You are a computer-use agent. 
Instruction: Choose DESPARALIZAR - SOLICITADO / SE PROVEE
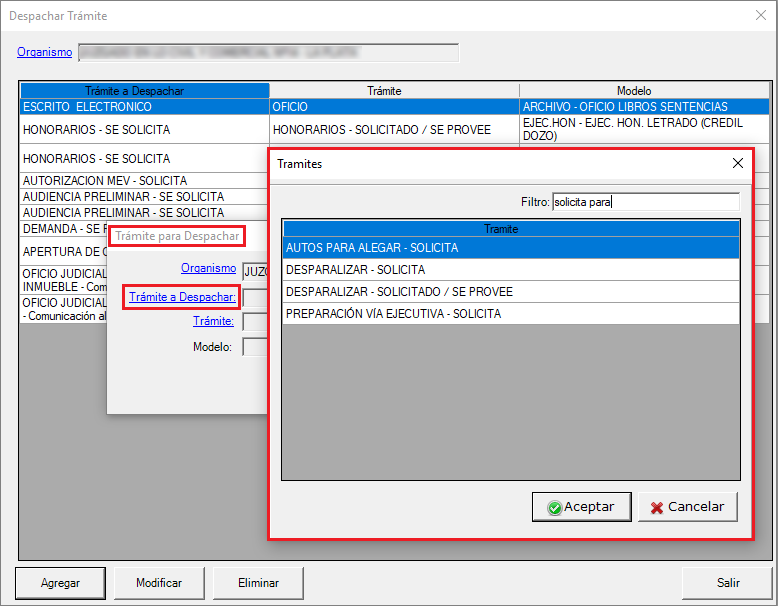click(x=510, y=292)
